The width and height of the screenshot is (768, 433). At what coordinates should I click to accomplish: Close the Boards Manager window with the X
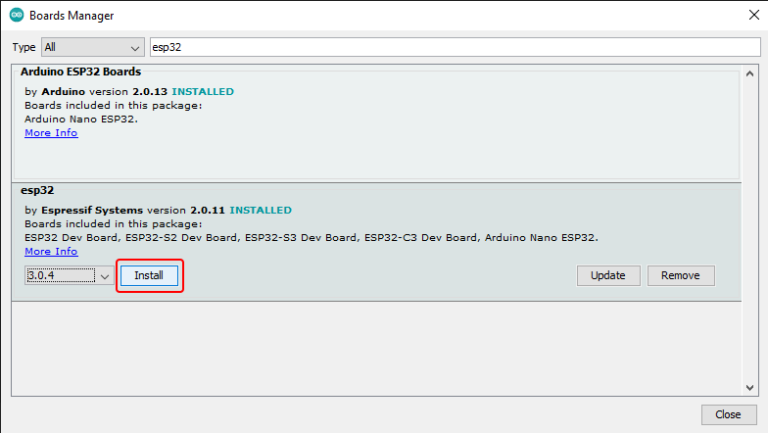tap(752, 16)
